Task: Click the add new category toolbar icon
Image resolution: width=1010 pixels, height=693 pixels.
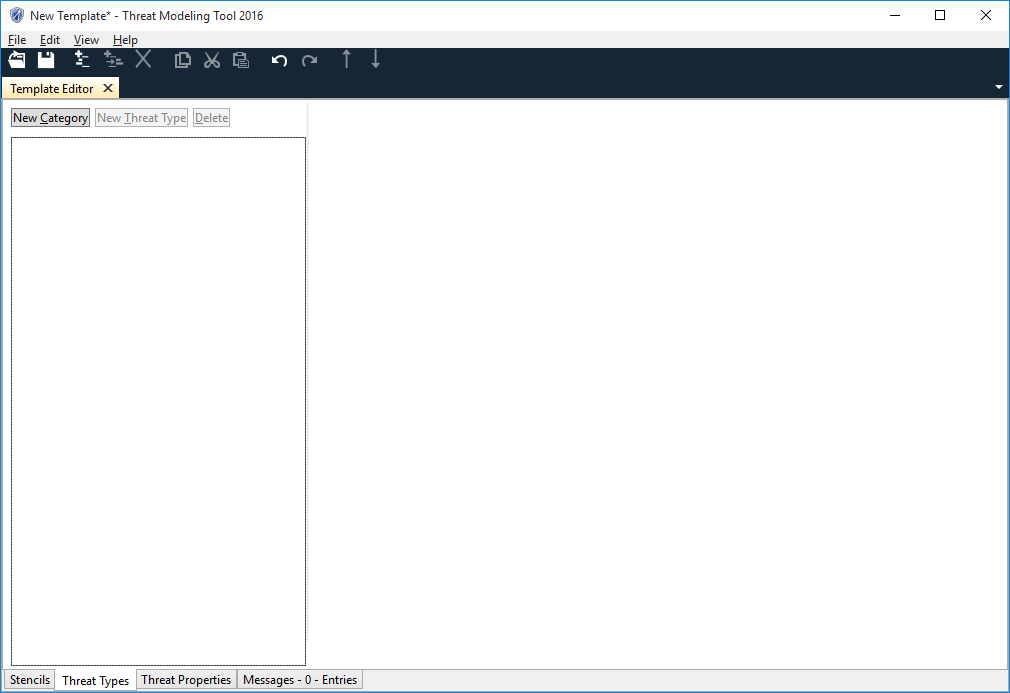Action: point(82,60)
